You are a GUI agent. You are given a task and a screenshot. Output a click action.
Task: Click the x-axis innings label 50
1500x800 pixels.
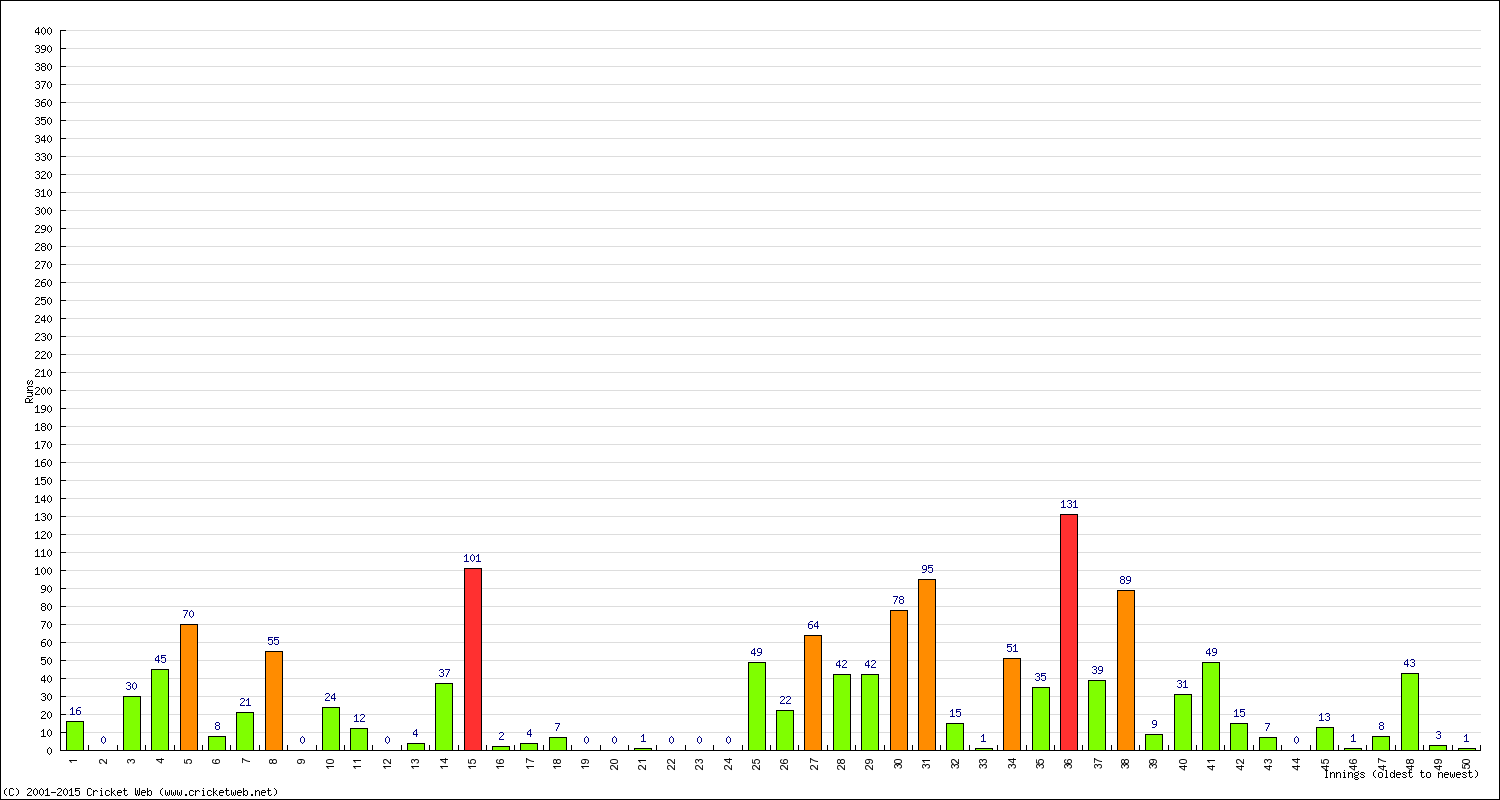pyautogui.click(x=1467, y=762)
